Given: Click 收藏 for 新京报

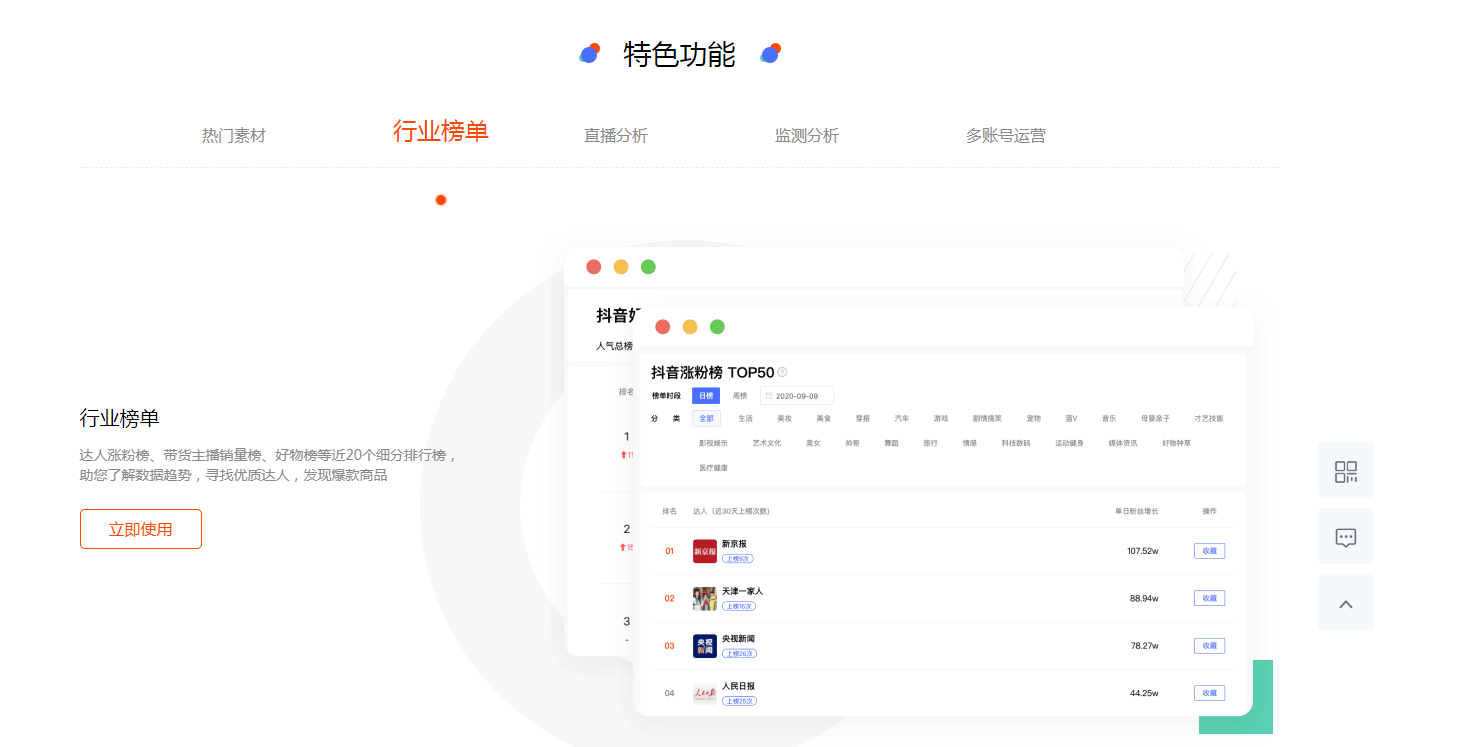Looking at the screenshot, I should coord(1209,551).
